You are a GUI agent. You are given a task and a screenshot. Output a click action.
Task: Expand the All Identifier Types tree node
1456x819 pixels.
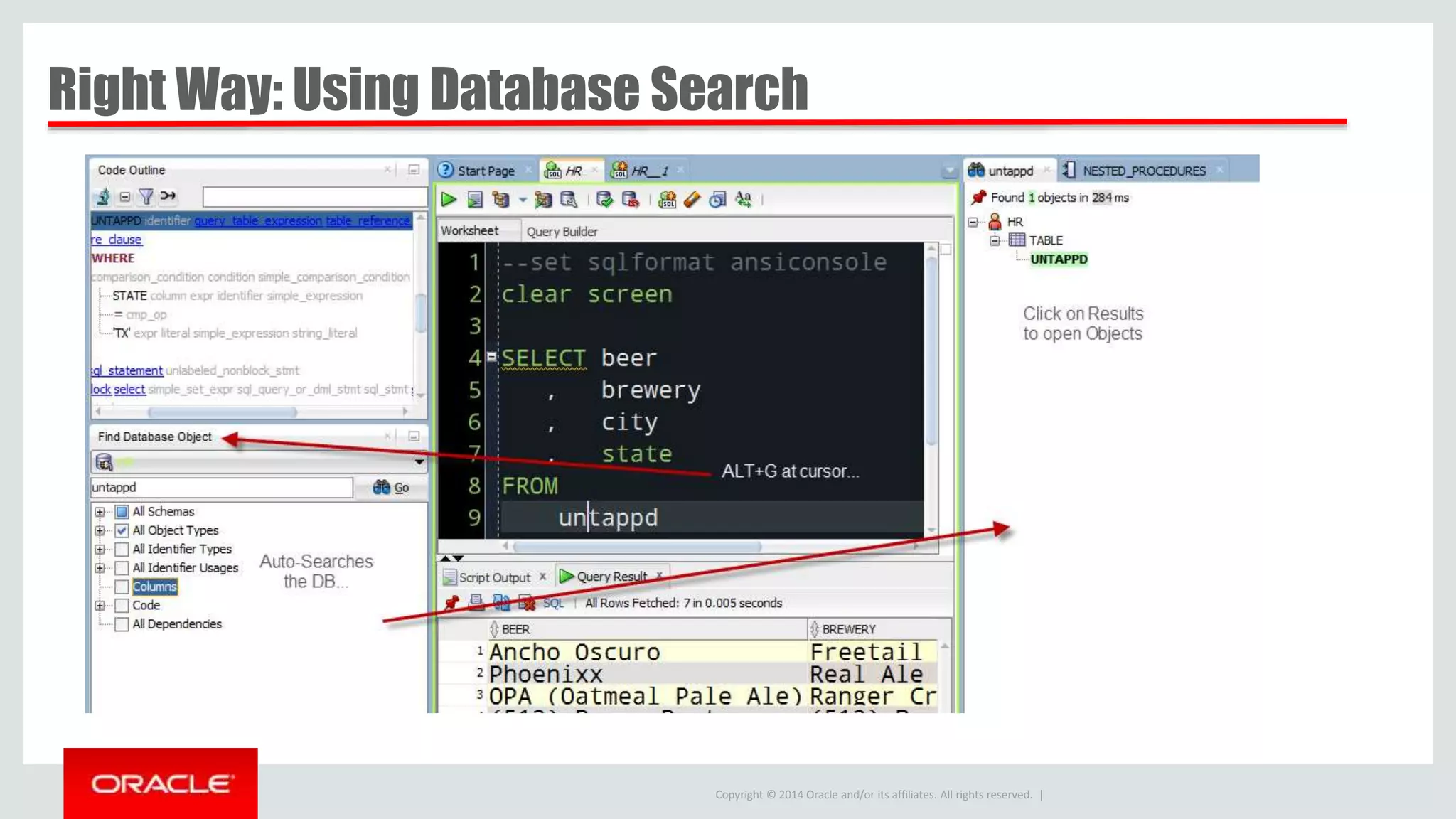(x=100, y=549)
